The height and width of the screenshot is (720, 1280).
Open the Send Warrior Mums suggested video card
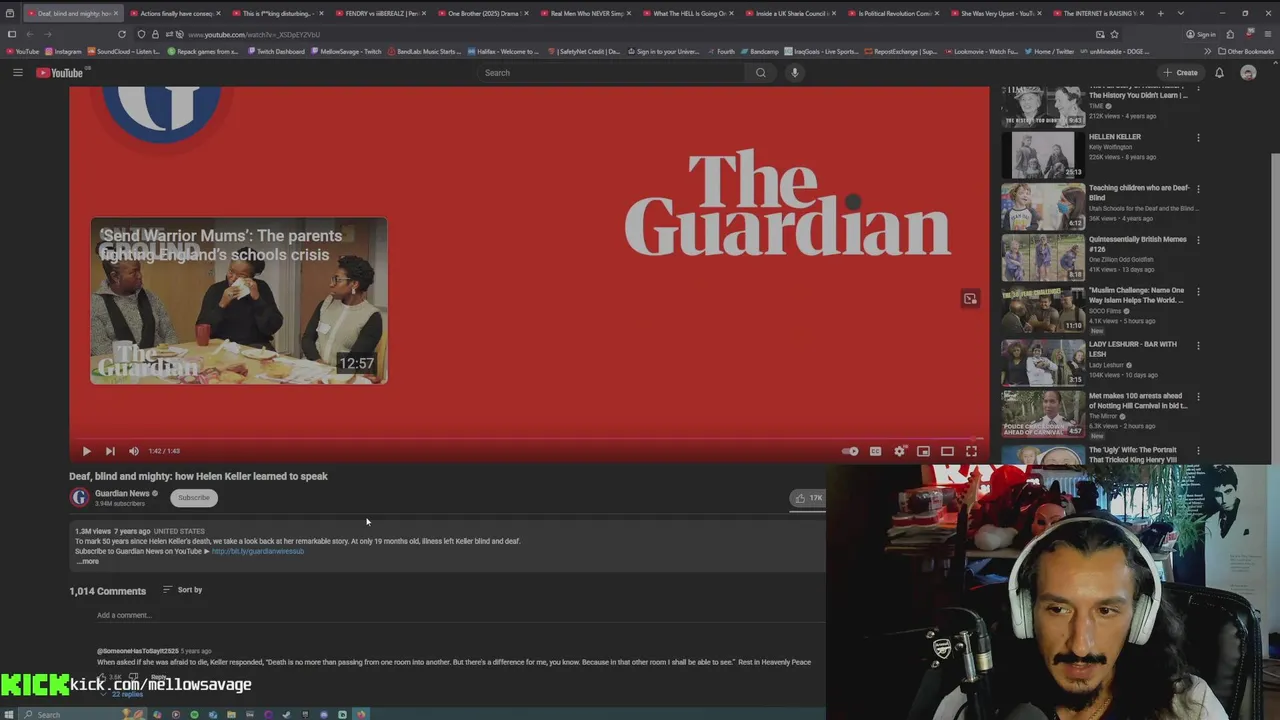point(239,301)
